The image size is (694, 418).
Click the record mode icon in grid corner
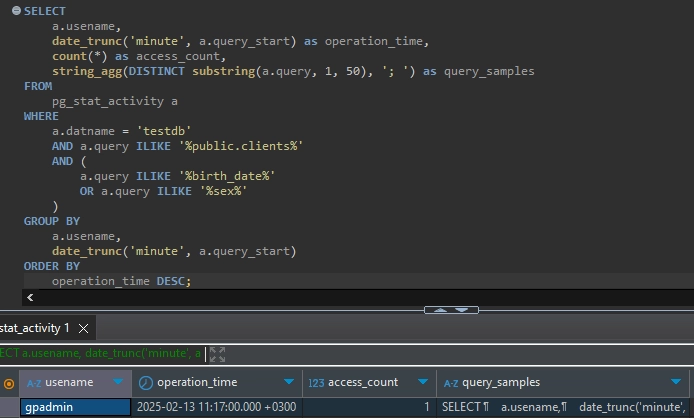pos(9,383)
